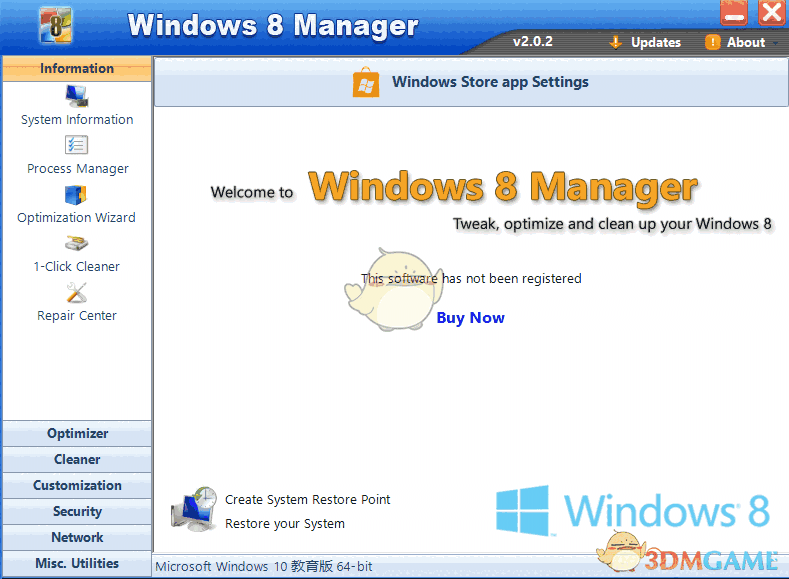
Task: Click the 'This software has not been registered' text
Action: (x=471, y=279)
